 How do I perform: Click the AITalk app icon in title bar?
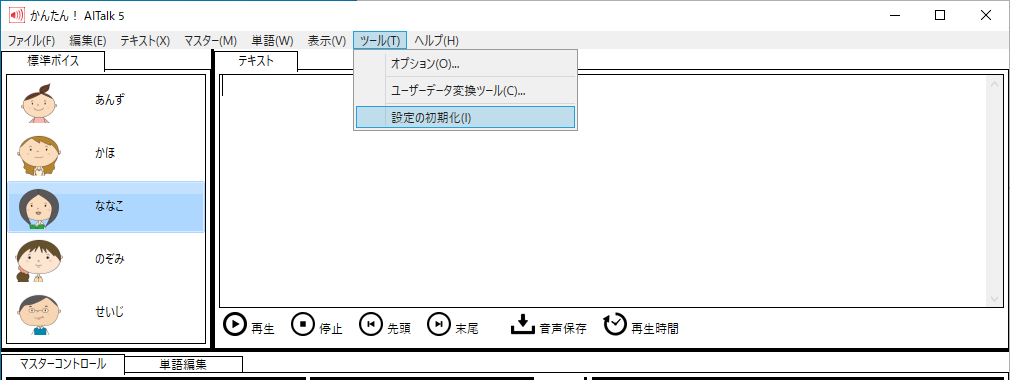17,15
